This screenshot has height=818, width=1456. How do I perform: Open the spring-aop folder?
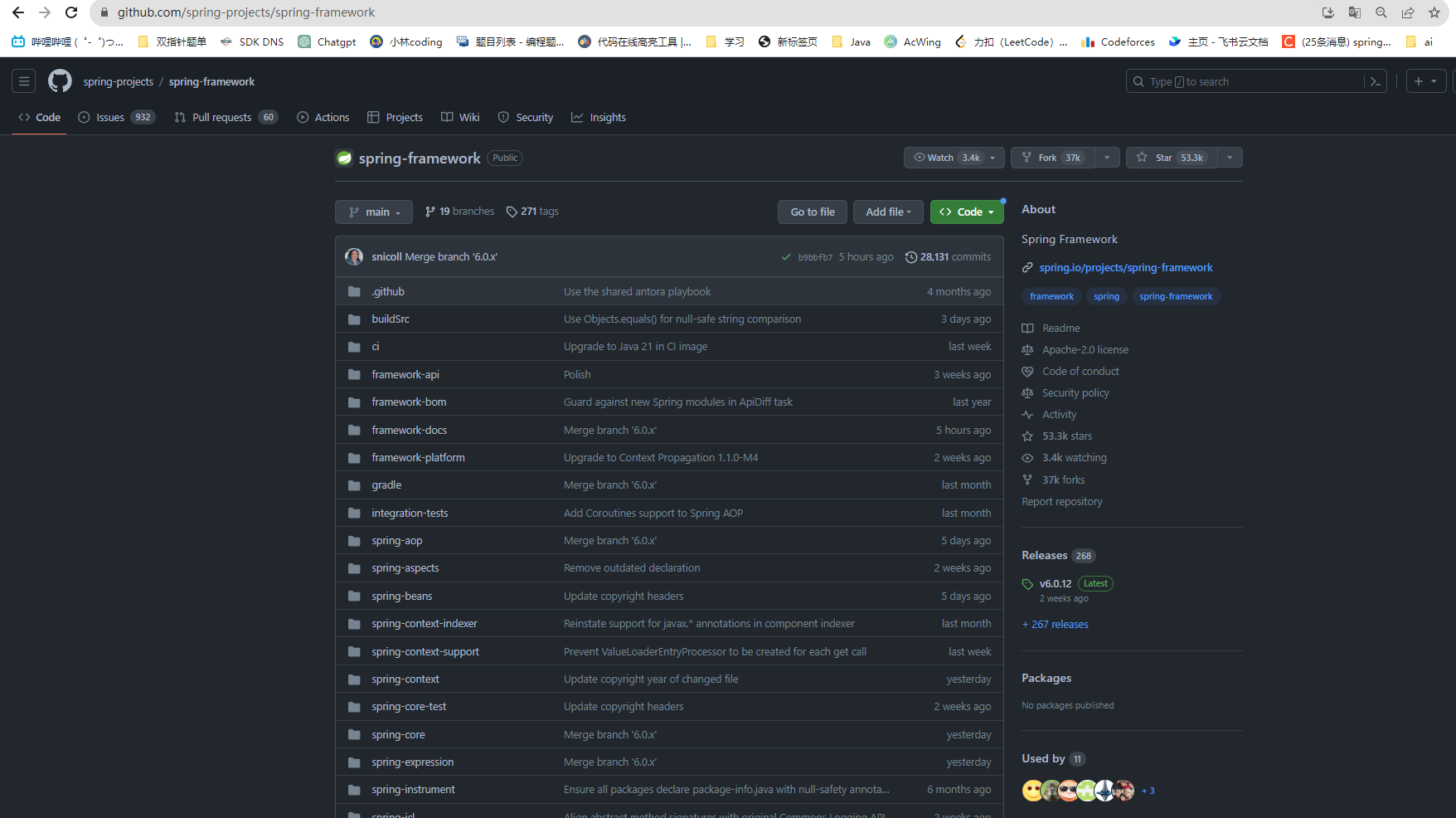(x=397, y=541)
